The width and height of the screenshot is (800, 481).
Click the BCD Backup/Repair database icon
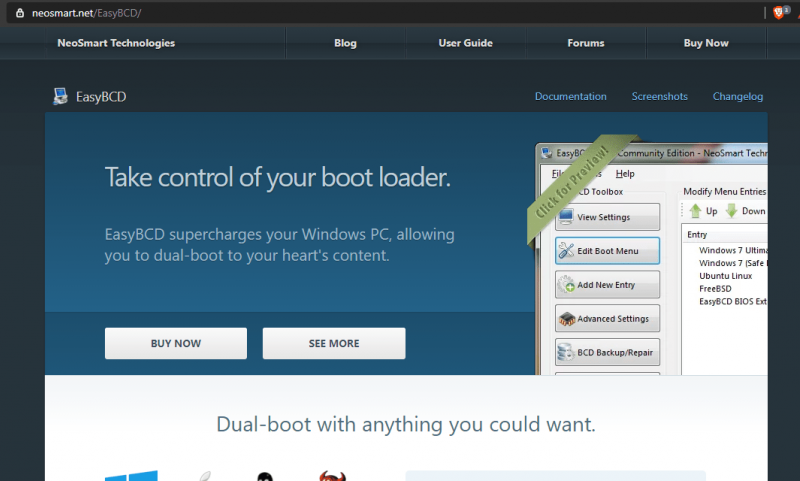coord(566,352)
